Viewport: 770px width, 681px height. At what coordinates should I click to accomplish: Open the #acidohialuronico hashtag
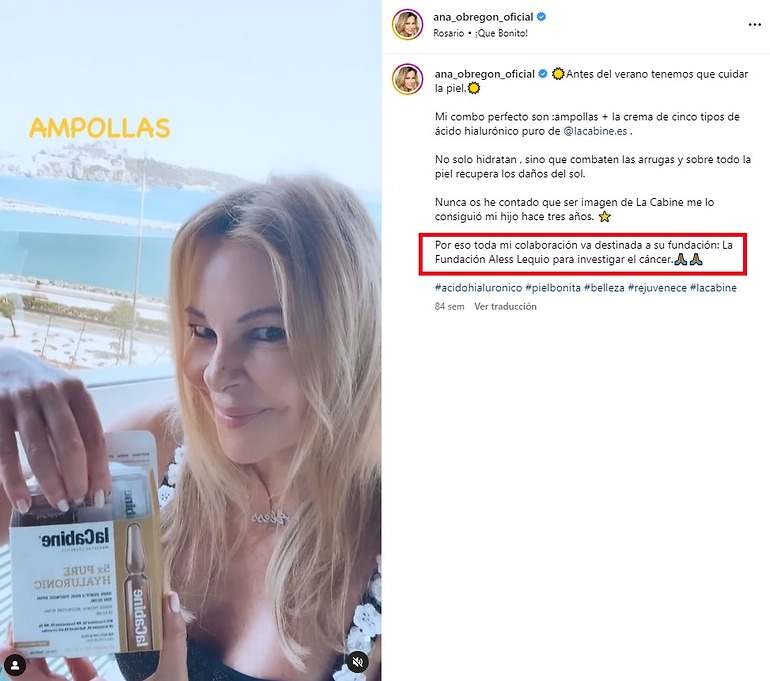click(x=478, y=288)
